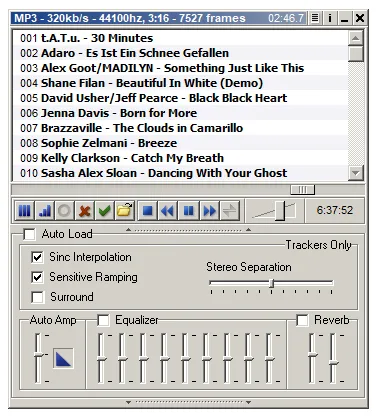
Task: Click the left Reverb slider handle
Action: coord(312,355)
